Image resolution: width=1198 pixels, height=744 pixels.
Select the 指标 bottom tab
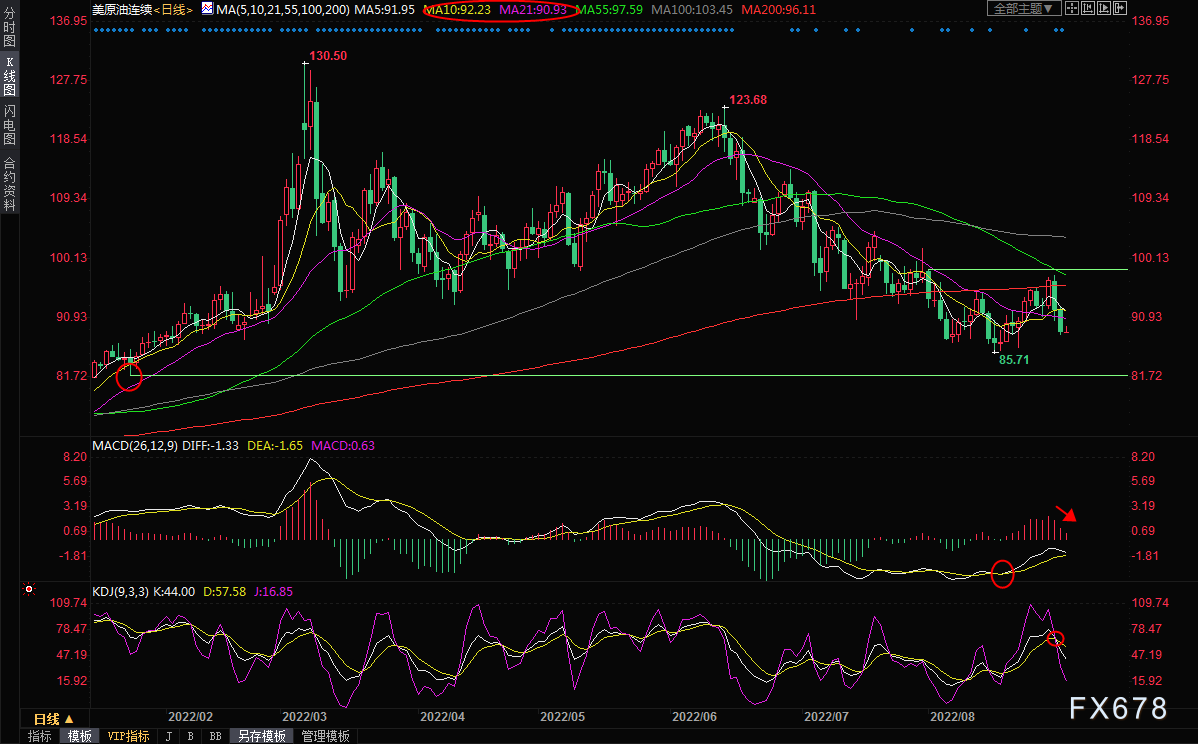pos(40,736)
